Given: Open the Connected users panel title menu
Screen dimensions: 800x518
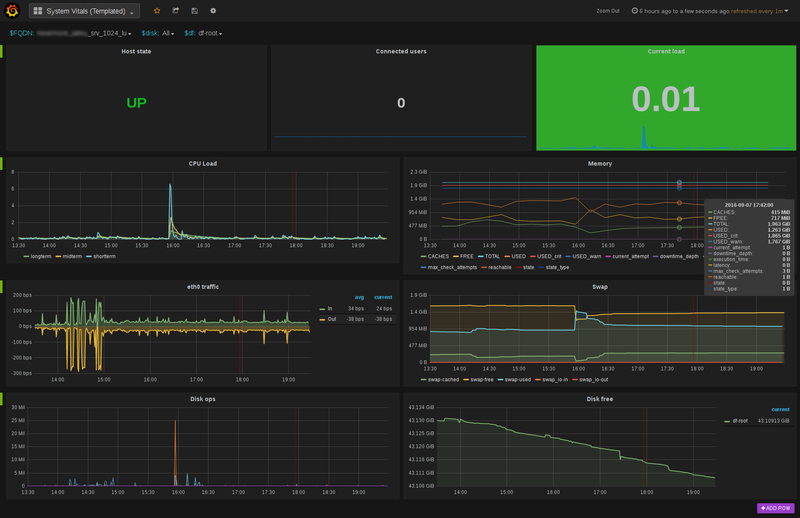Looking at the screenshot, I should [401, 52].
